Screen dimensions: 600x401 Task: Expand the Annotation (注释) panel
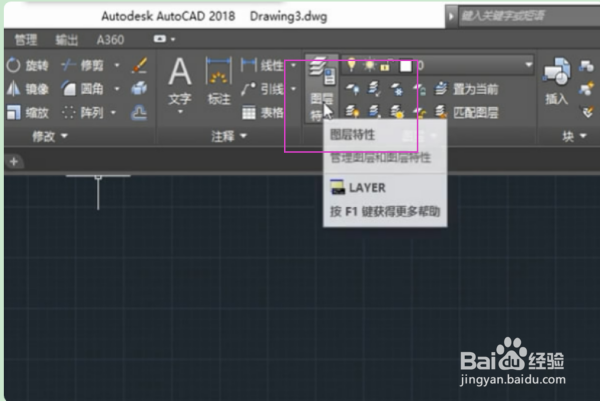click(x=229, y=136)
